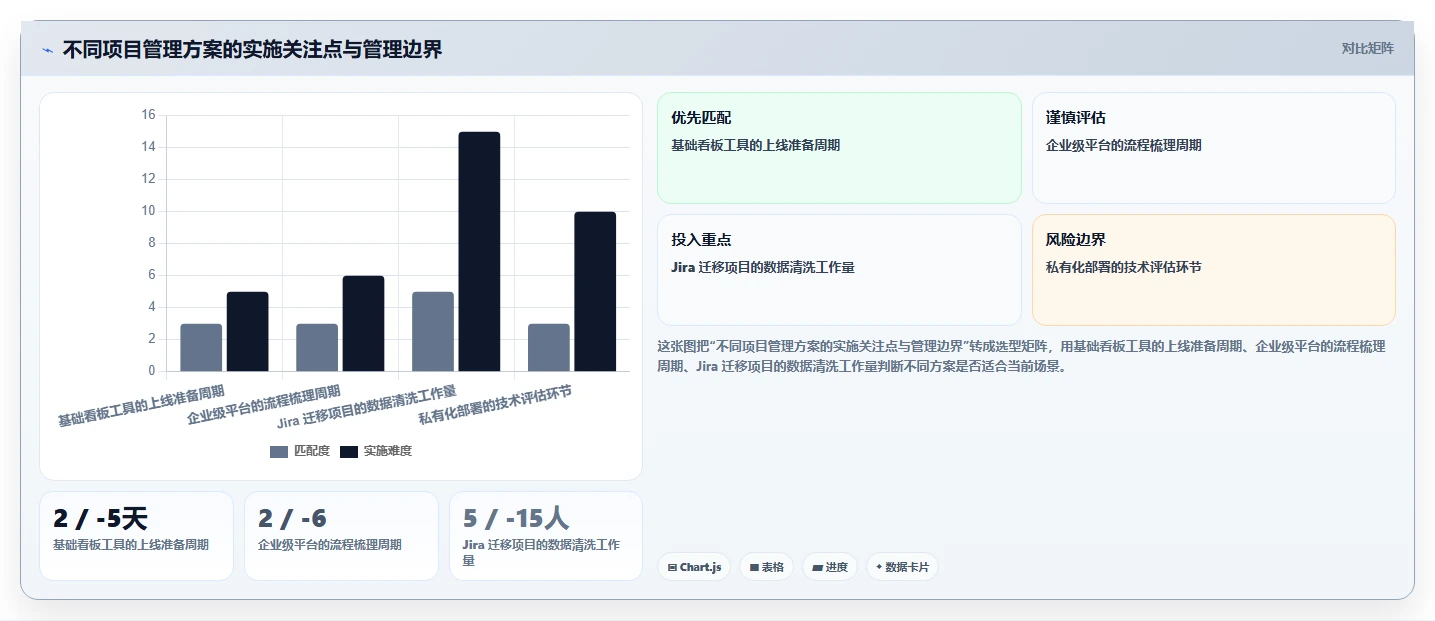Click the 数据卡片 tag diamond icon
The width and height of the screenshot is (1435, 621).
879,567
